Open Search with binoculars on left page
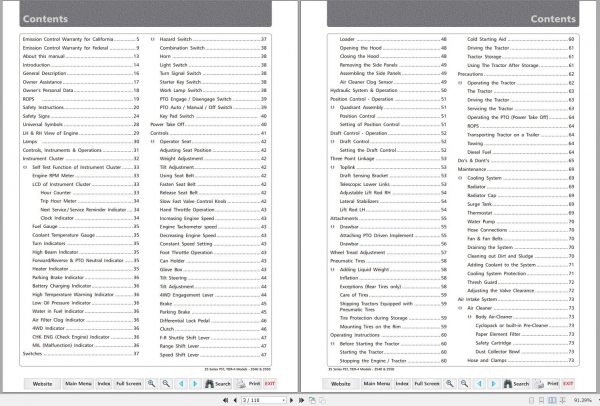This screenshot has width=600, height=406. pos(218,383)
